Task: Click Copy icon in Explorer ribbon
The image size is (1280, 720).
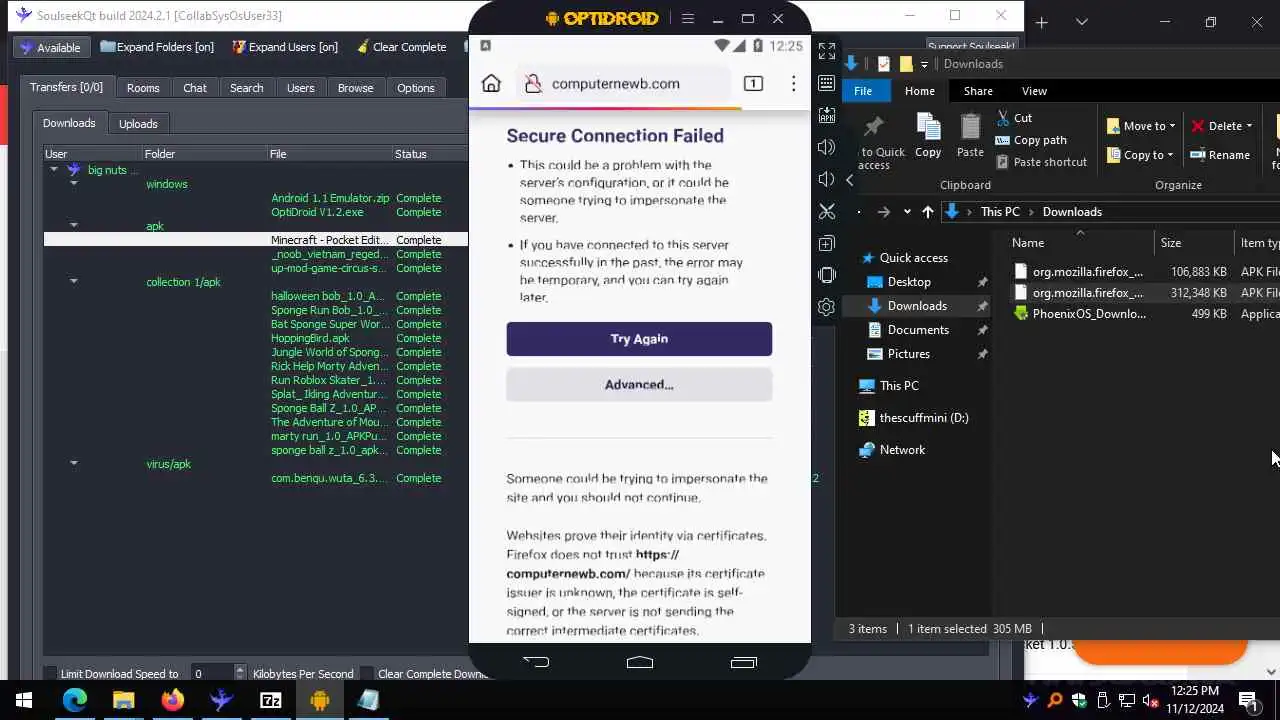Action: [928, 136]
